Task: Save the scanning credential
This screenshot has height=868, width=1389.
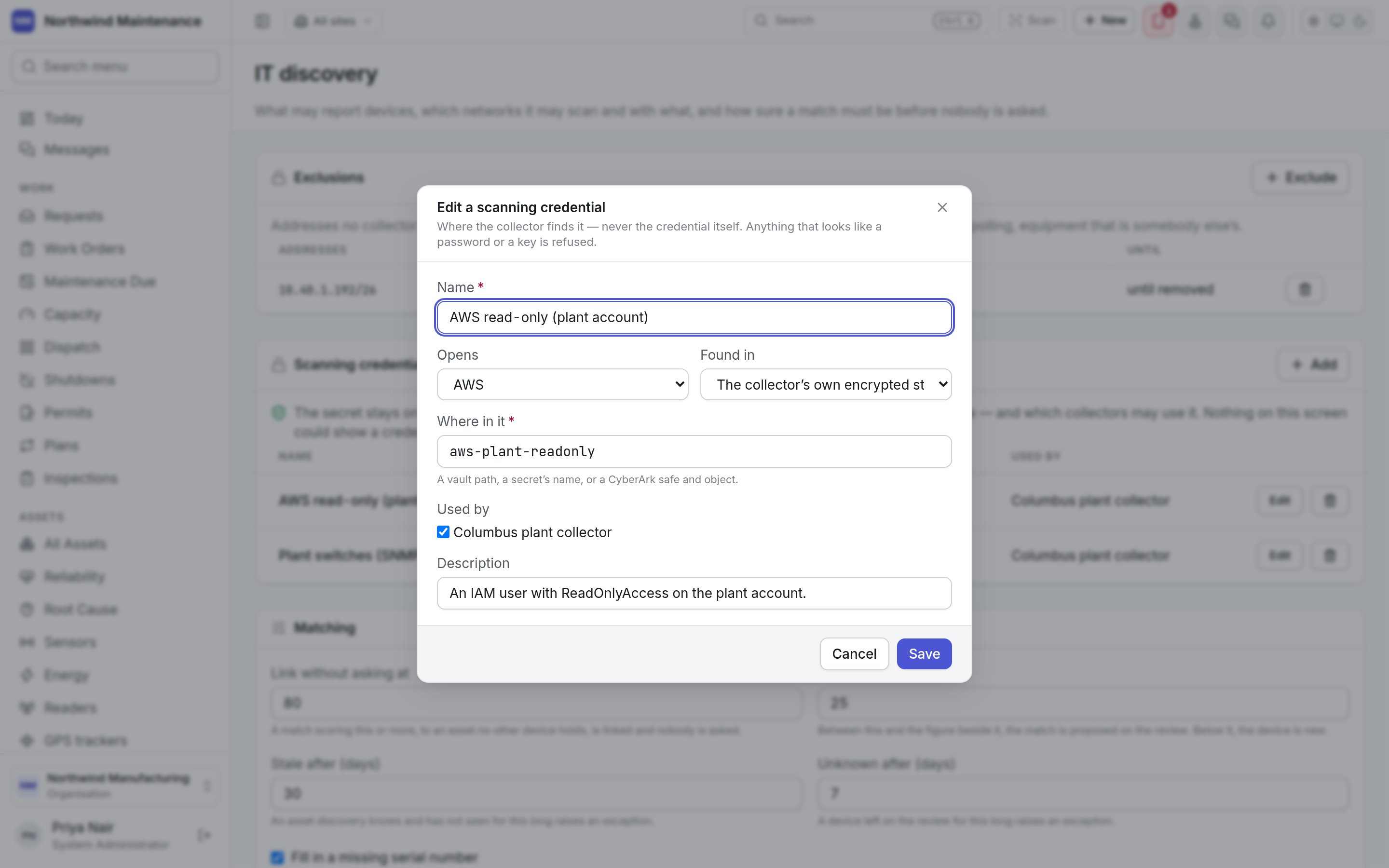Action: (924, 654)
